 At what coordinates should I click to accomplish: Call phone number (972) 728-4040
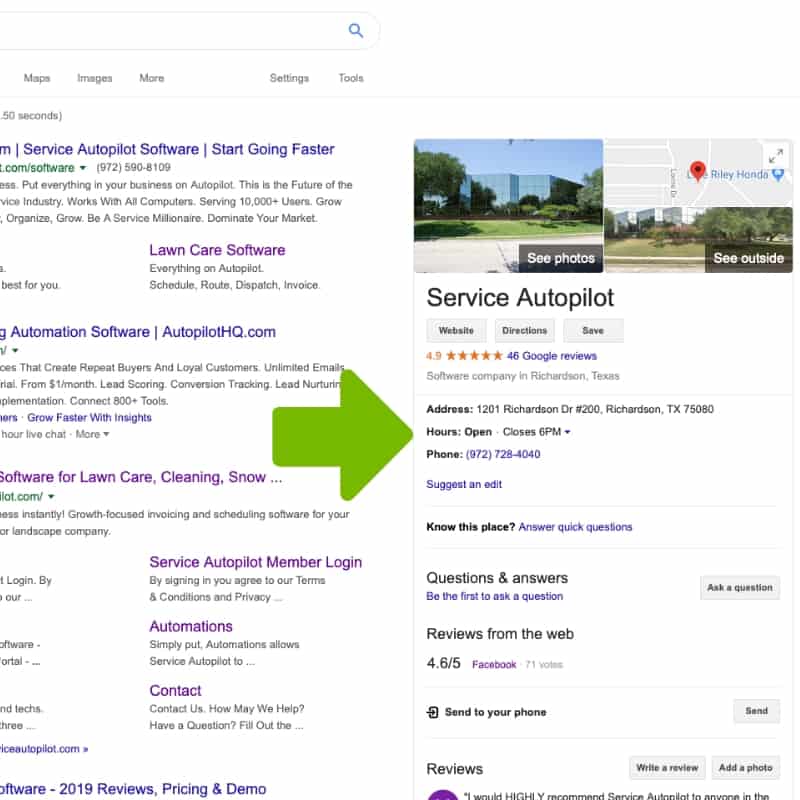tap(503, 454)
